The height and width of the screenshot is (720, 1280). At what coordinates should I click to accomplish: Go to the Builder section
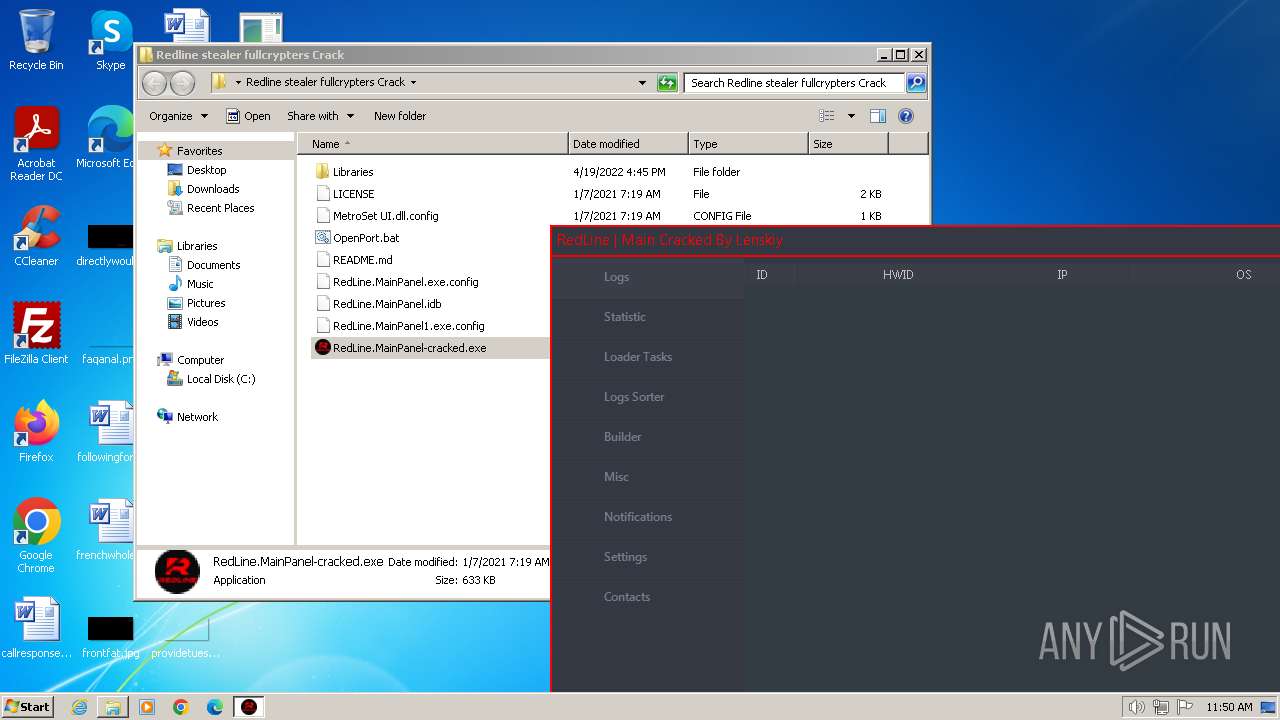click(622, 437)
